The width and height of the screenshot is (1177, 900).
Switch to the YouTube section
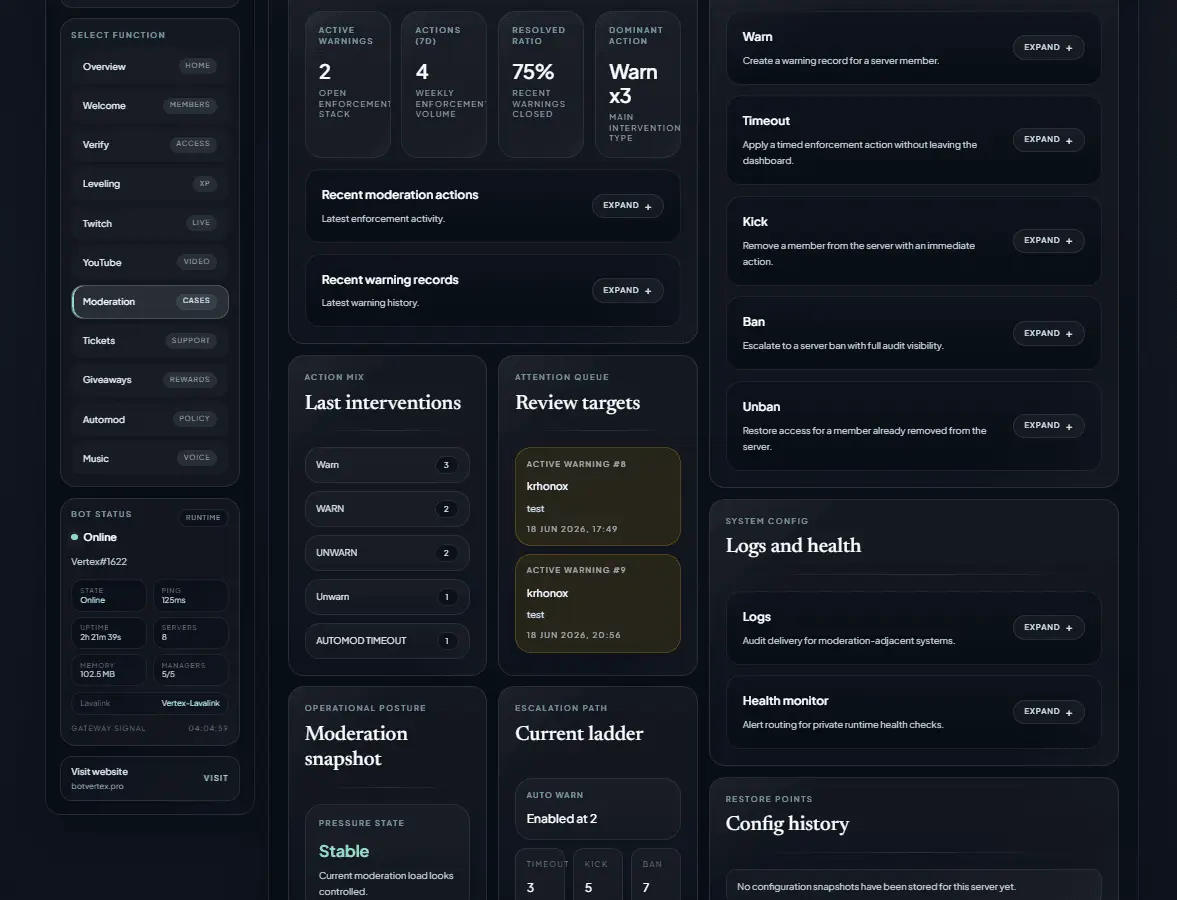(149, 262)
